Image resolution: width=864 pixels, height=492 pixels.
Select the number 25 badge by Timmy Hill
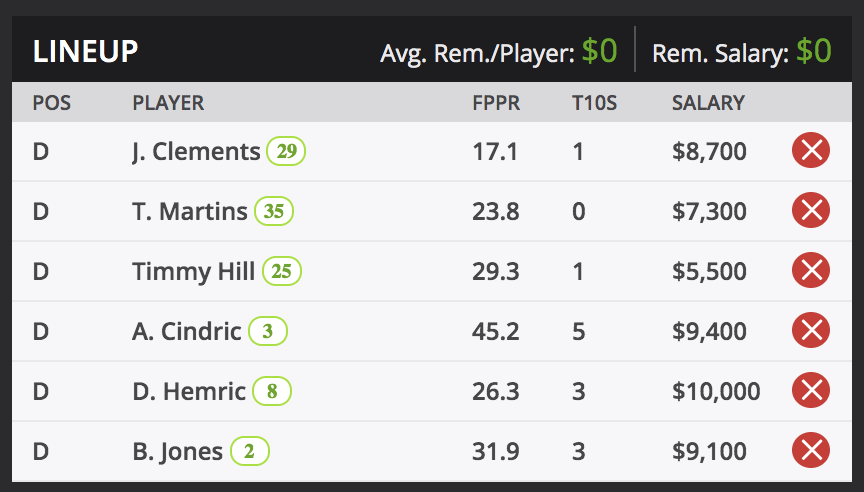282,272
